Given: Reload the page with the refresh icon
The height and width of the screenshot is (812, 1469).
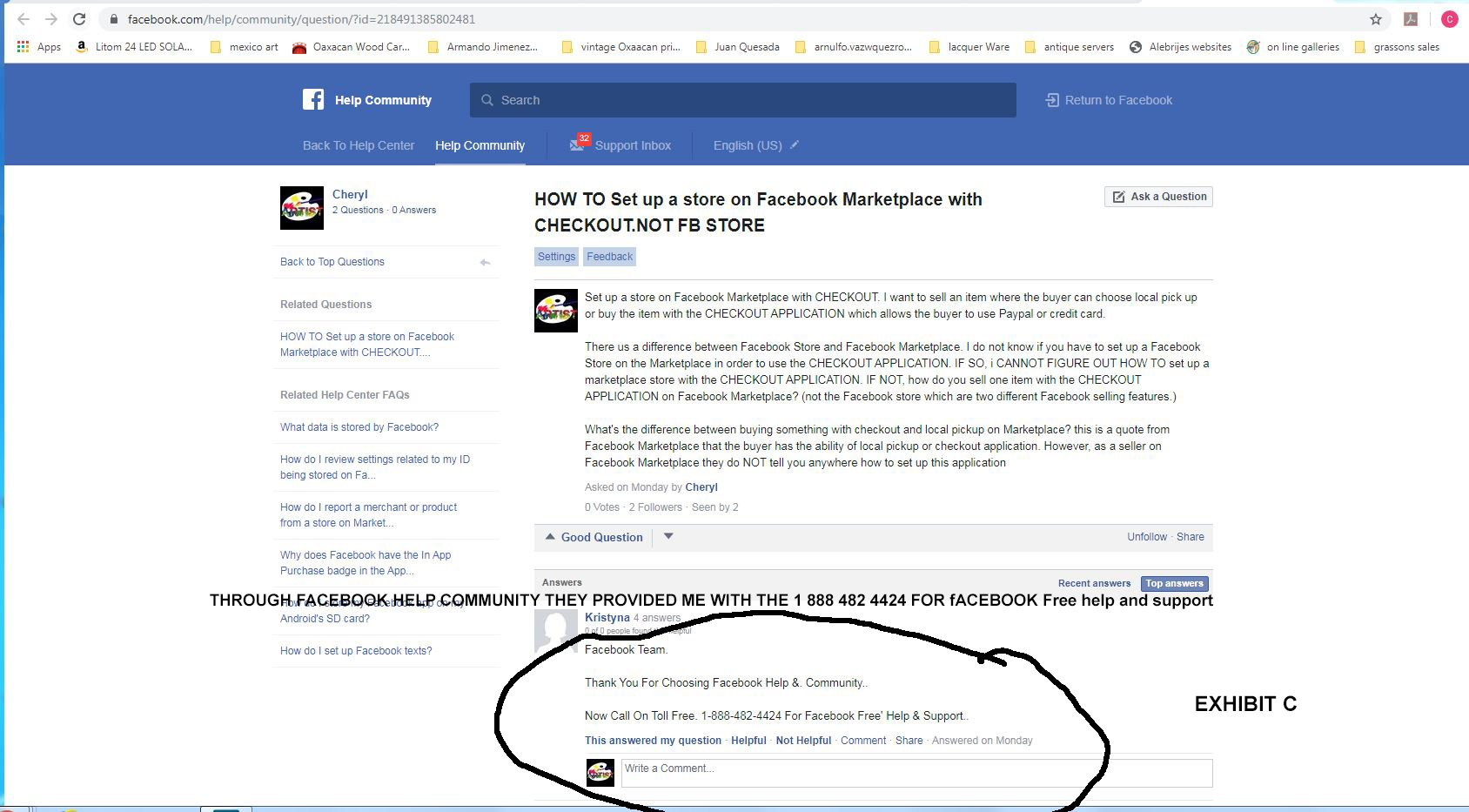Looking at the screenshot, I should coord(79,19).
